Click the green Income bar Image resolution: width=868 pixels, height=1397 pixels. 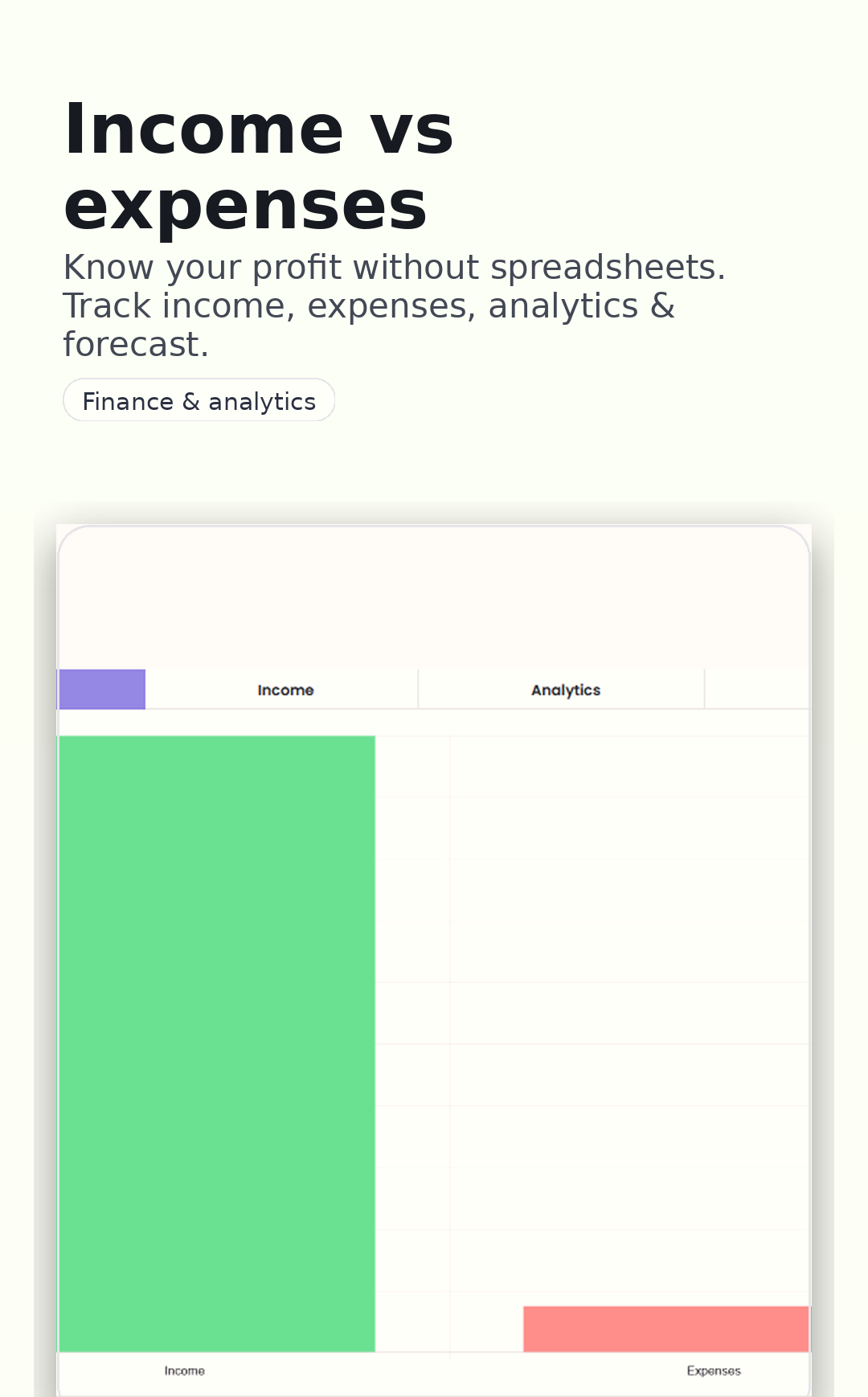[217, 1043]
